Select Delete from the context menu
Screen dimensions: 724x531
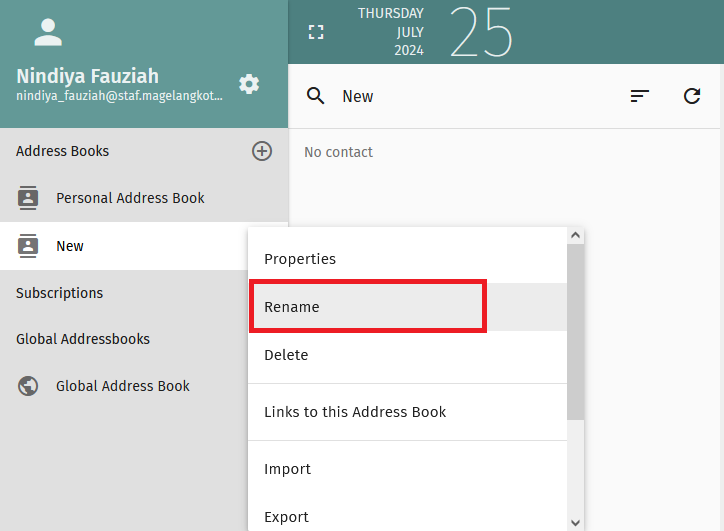(x=286, y=355)
